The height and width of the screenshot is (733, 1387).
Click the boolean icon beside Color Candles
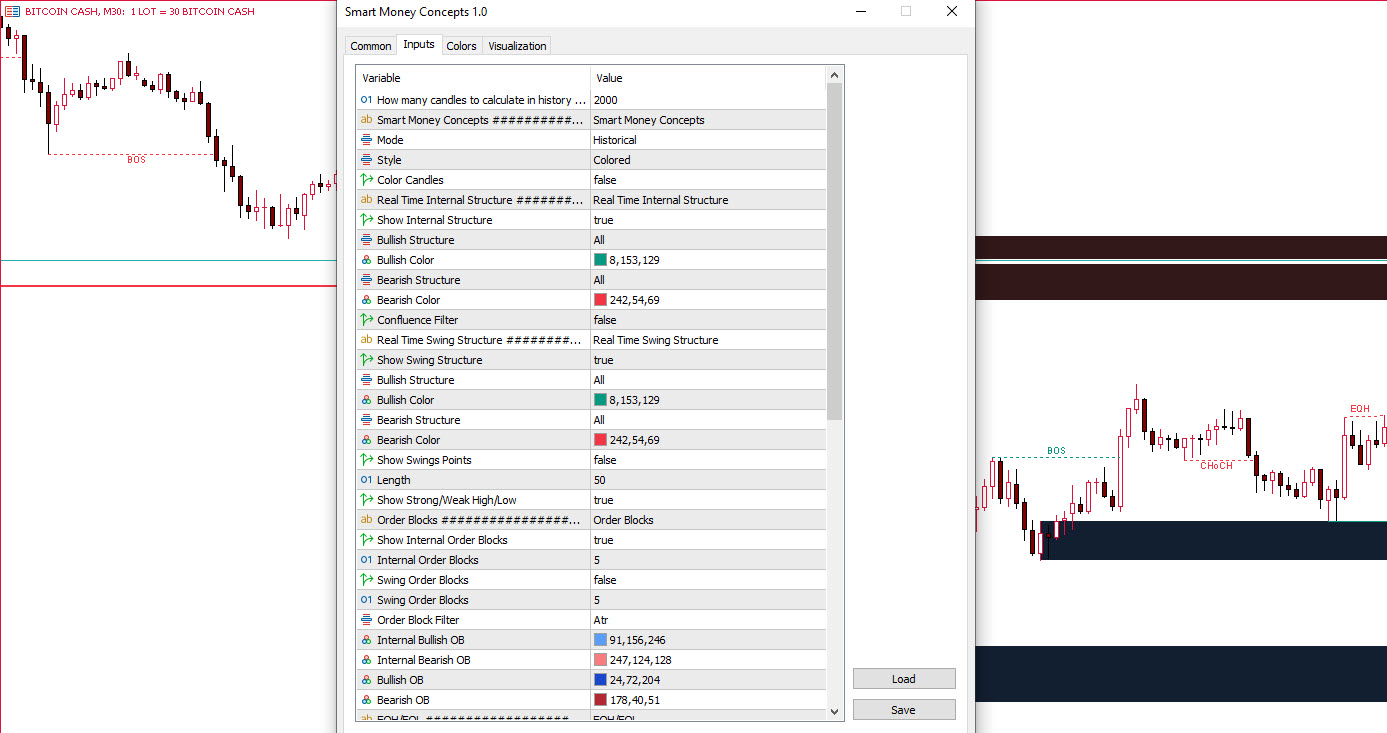pos(366,180)
